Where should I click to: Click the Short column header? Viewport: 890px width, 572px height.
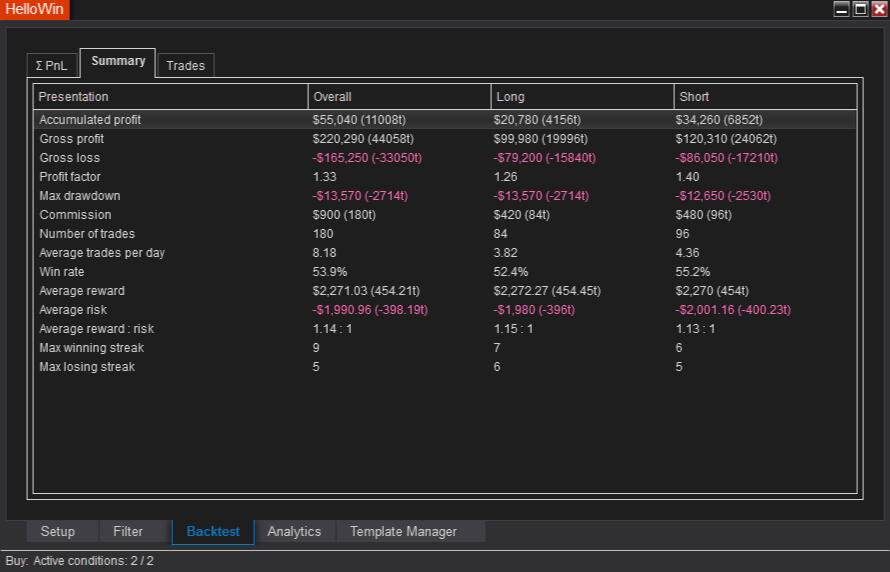click(765, 97)
